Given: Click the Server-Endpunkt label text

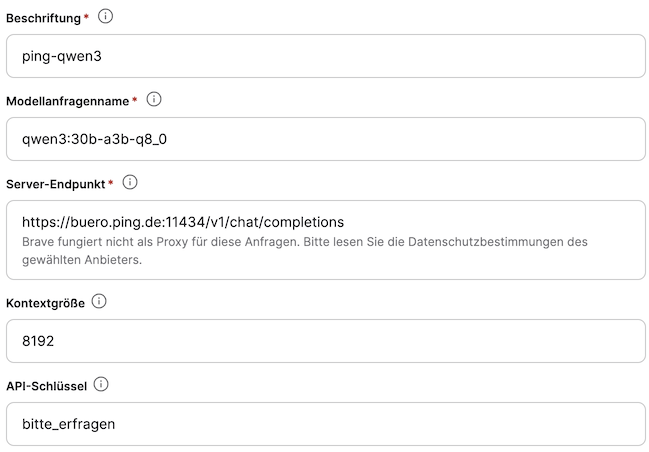Looking at the screenshot, I should [x=56, y=184].
